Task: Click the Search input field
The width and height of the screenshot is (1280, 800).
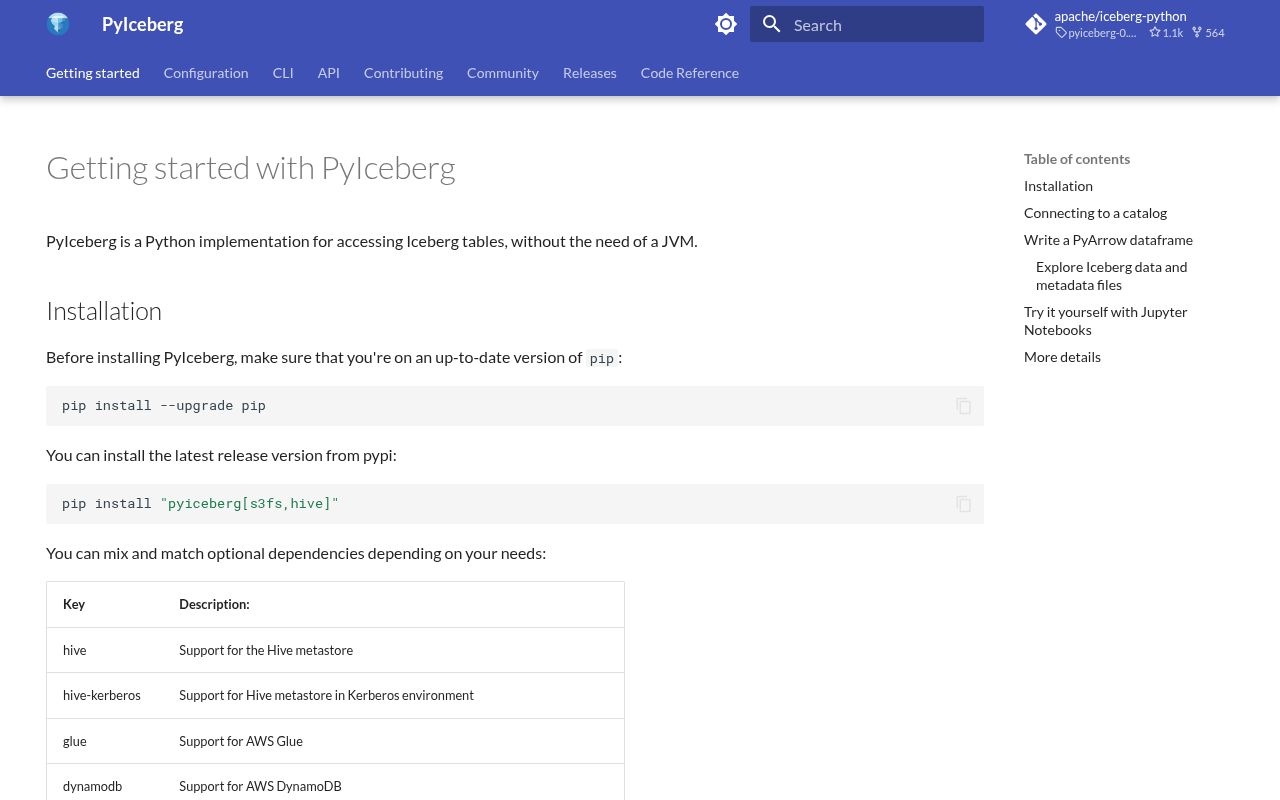Action: coord(867,24)
